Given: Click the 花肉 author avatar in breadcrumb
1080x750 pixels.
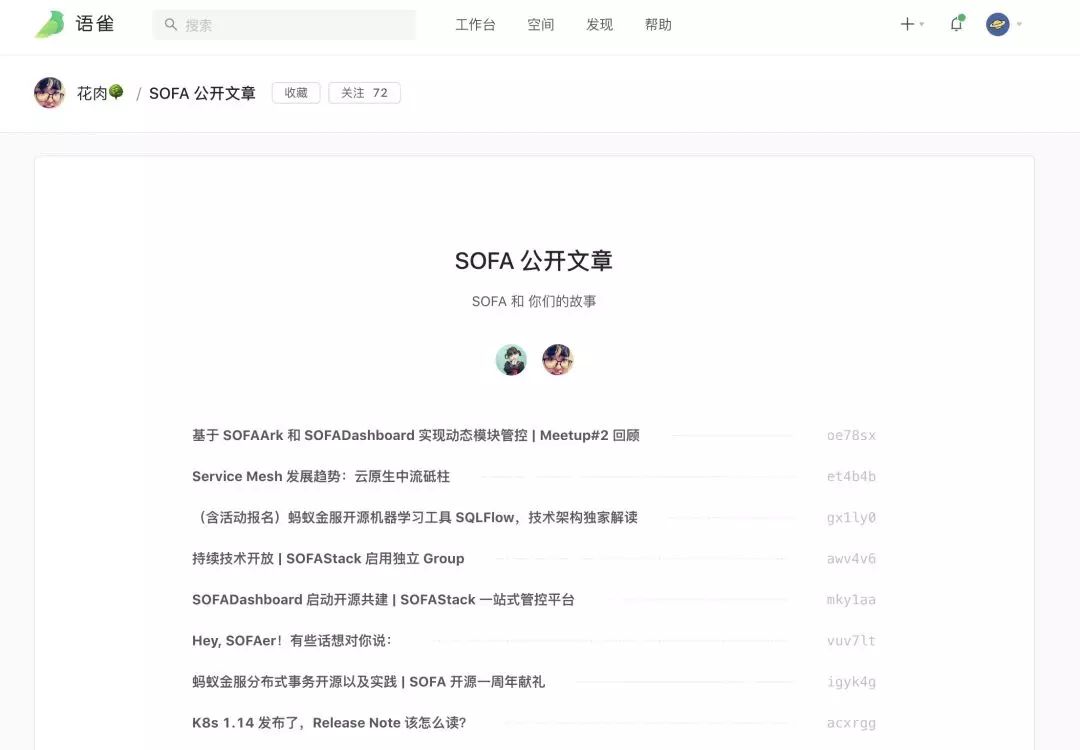Looking at the screenshot, I should 50,93.
